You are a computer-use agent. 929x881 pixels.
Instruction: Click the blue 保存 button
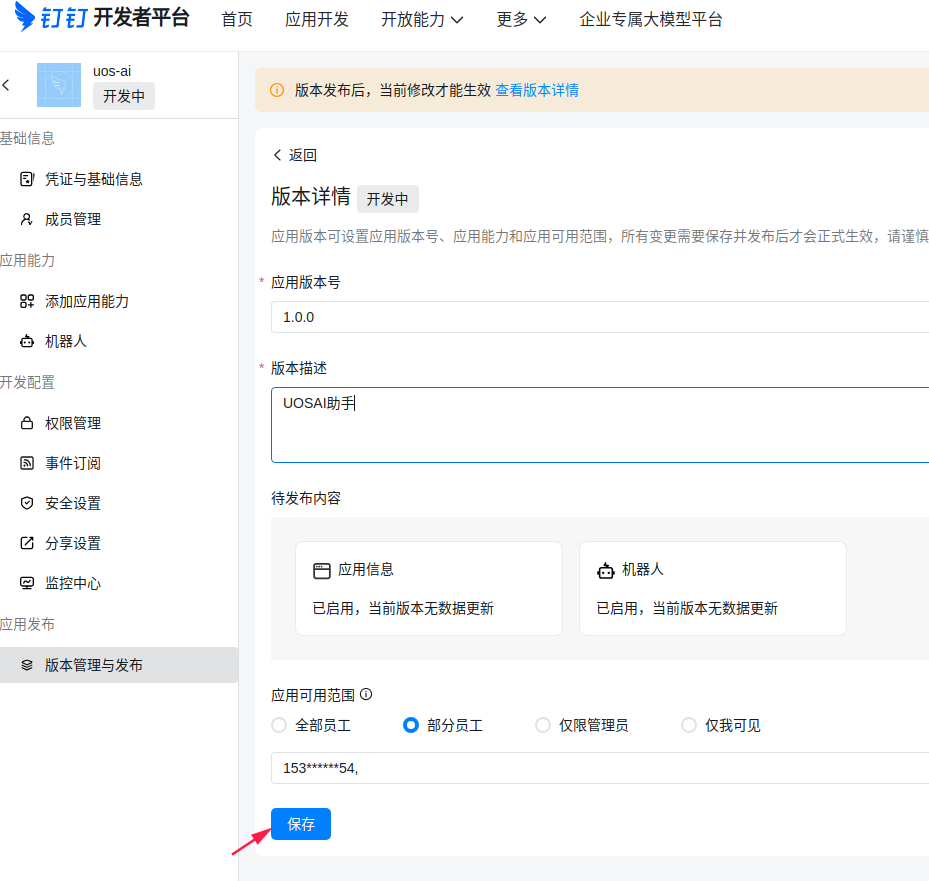point(301,824)
